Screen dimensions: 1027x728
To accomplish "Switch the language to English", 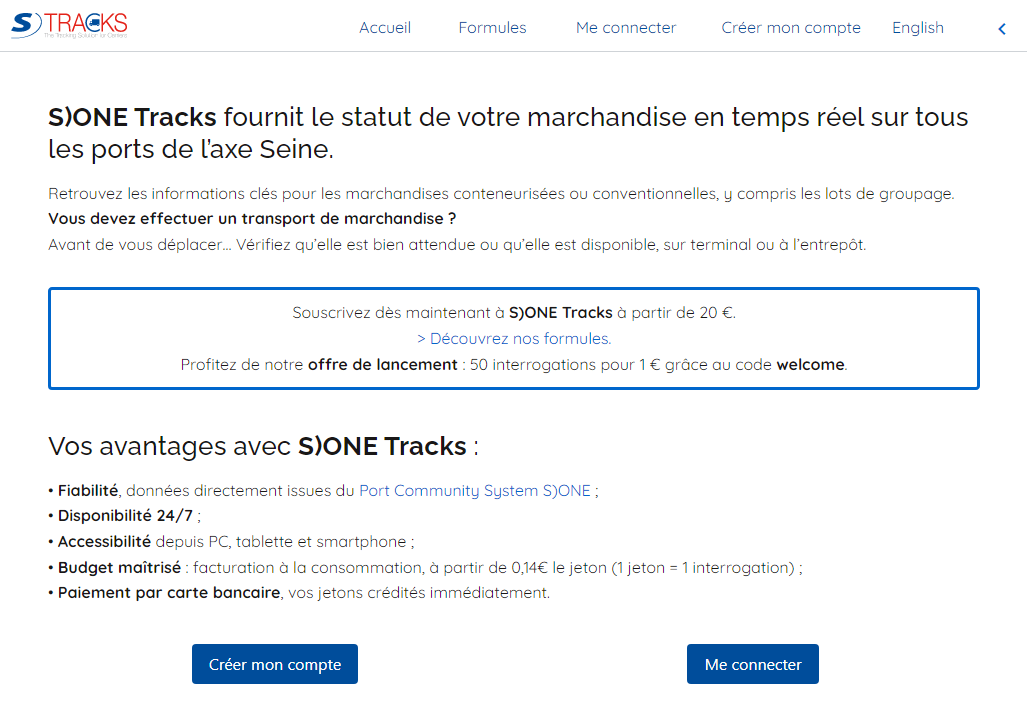I will click(x=918, y=28).
